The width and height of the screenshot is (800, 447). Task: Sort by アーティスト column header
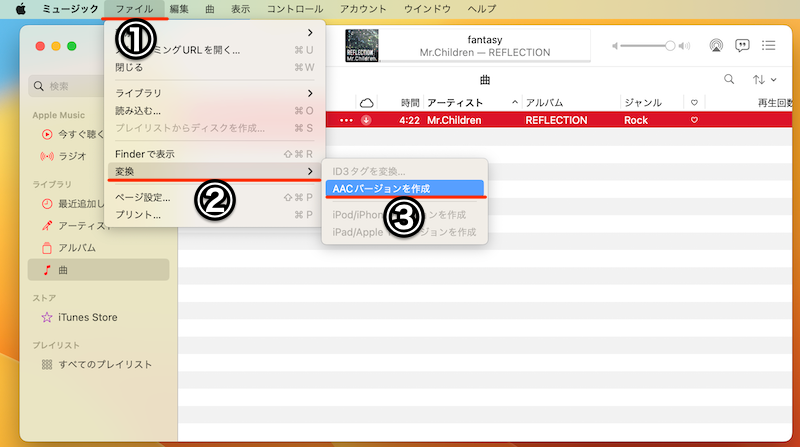(x=455, y=103)
